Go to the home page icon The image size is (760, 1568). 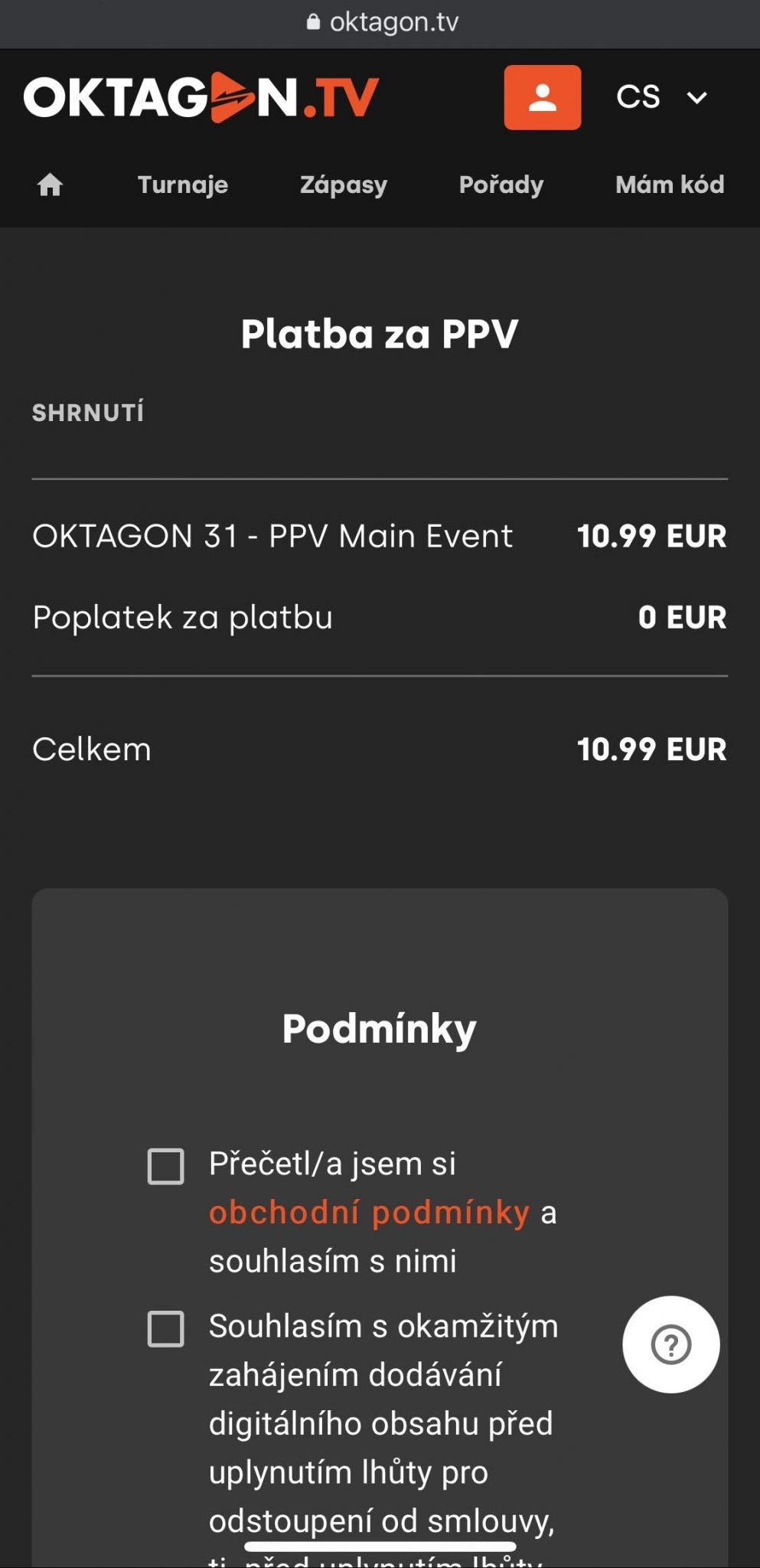pyautogui.click(x=50, y=185)
